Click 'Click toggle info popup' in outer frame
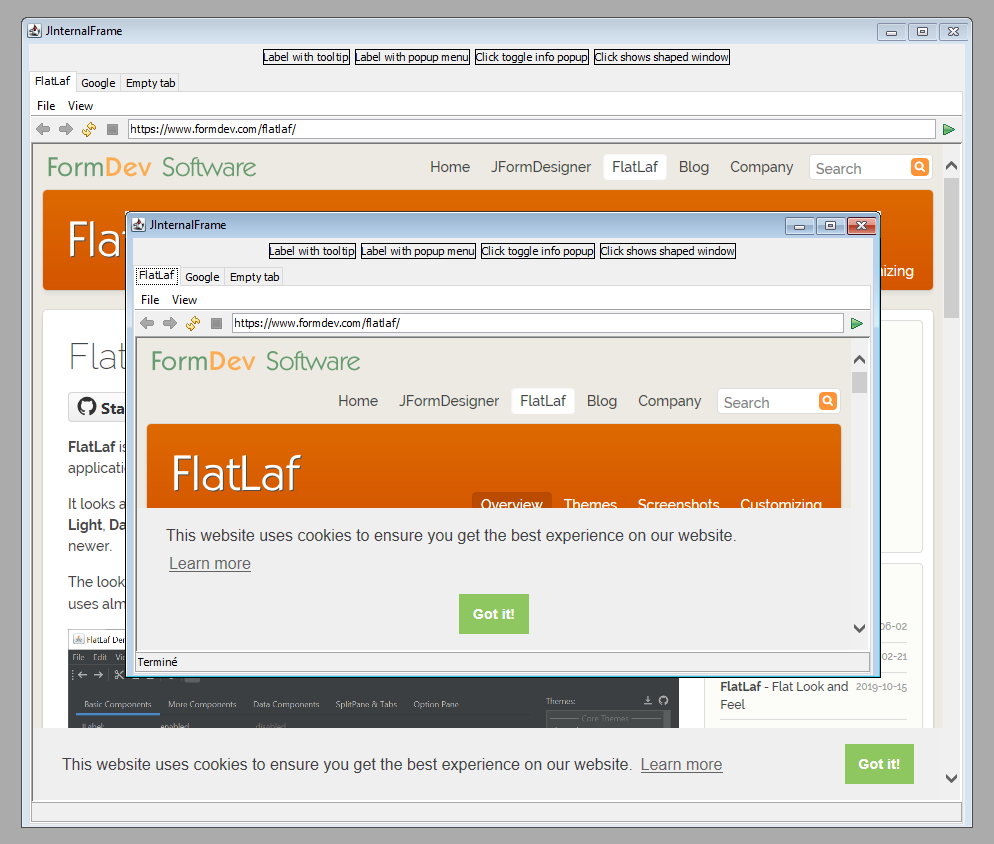Viewport: 994px width, 844px height. point(531,57)
